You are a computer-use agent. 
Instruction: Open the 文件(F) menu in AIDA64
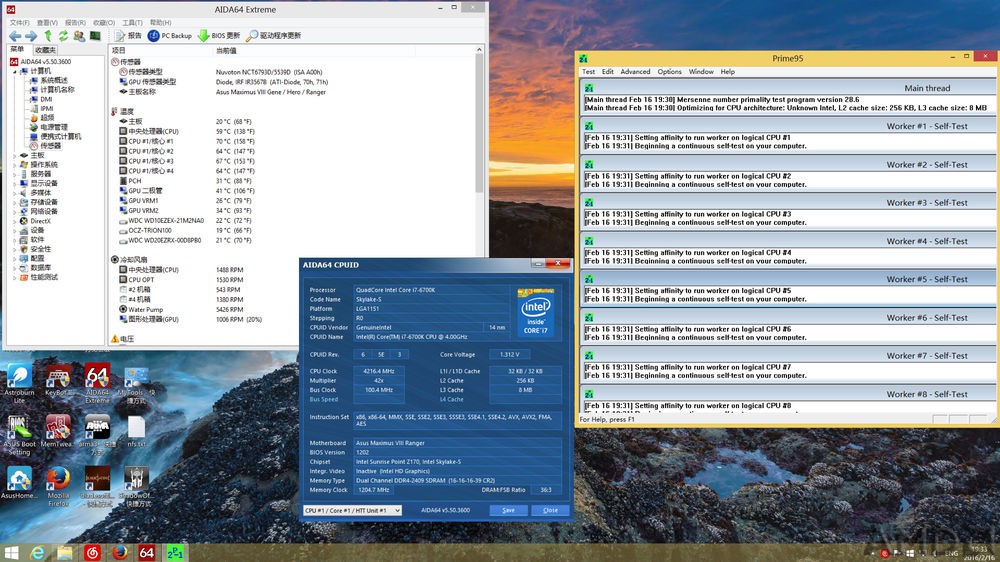[19, 22]
